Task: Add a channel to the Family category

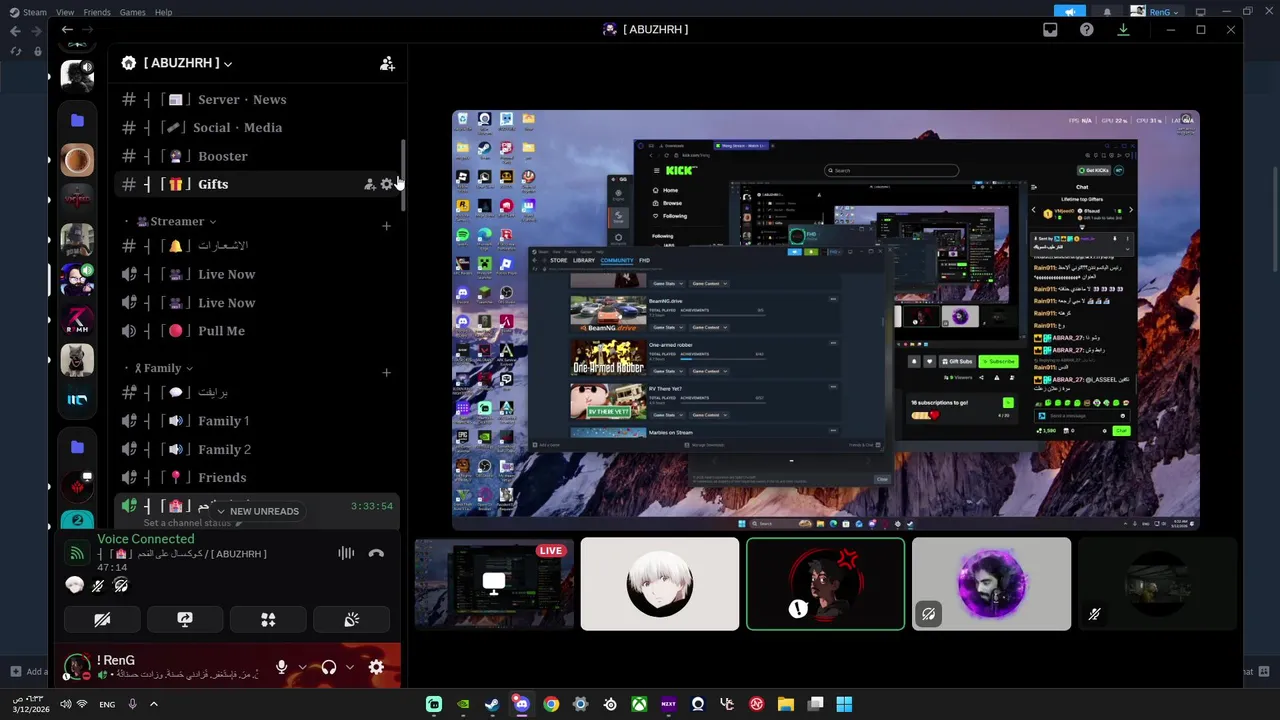Action: tap(387, 373)
